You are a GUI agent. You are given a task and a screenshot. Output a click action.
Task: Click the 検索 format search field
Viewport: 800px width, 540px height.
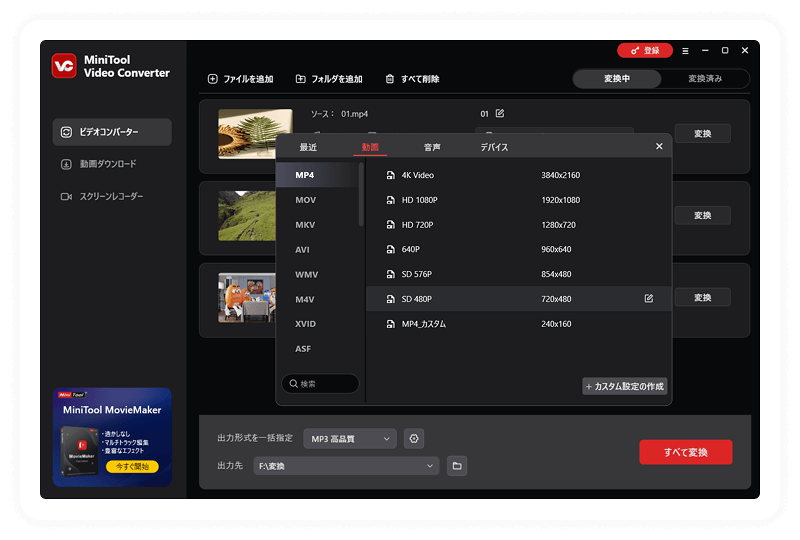tap(320, 384)
